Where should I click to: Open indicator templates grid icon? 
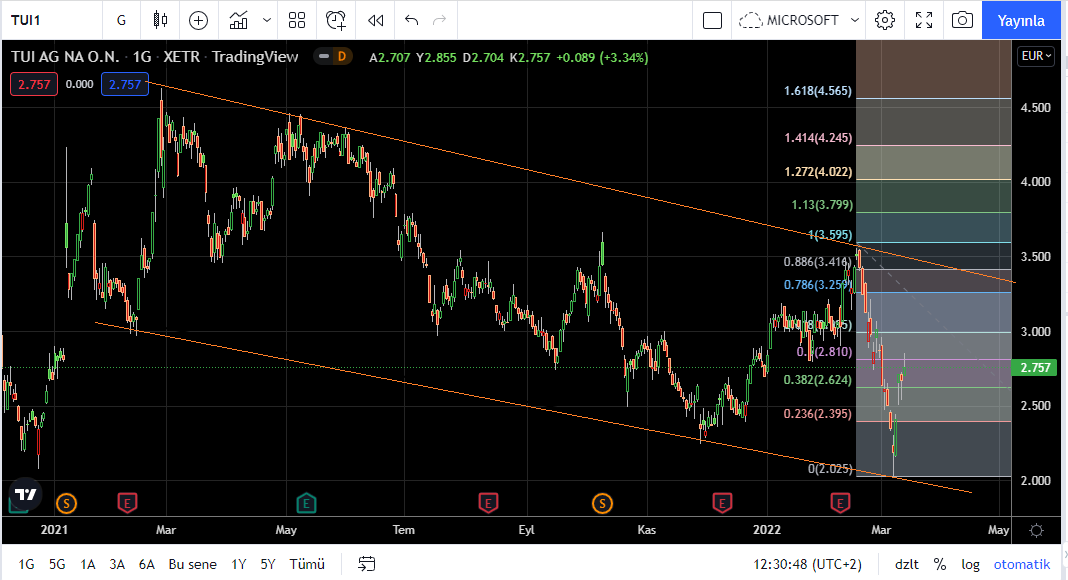tap(297, 20)
